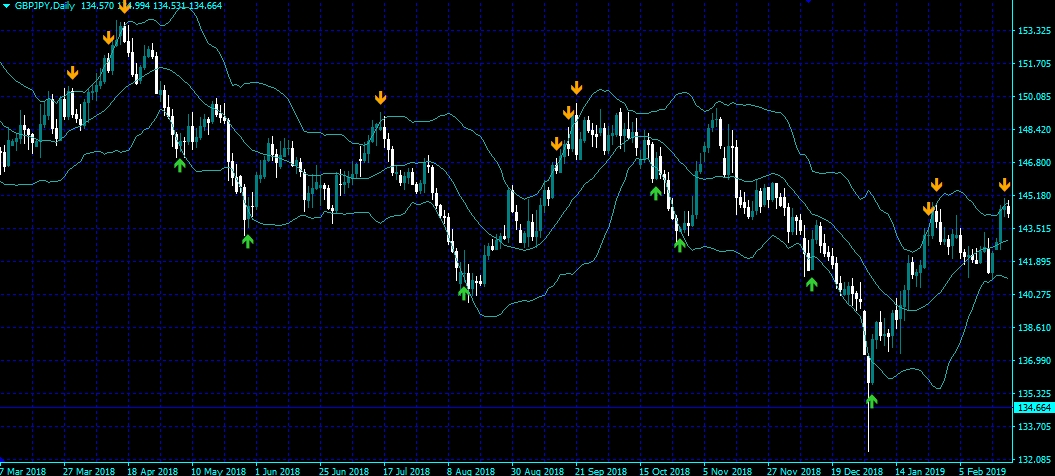Click the 151.705 price scale label

click(1034, 64)
